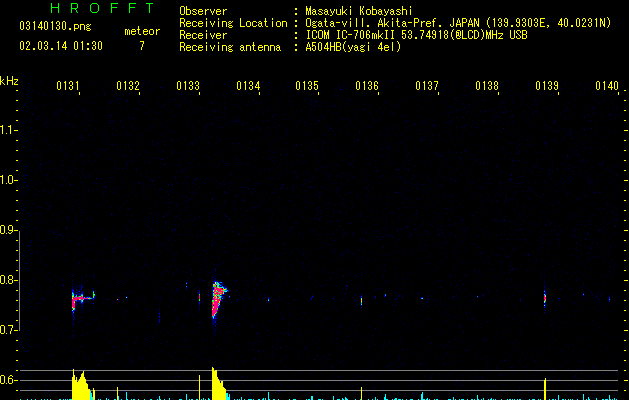Click the yellow power peak below 0131
629x400 pixels.
(x=81, y=385)
